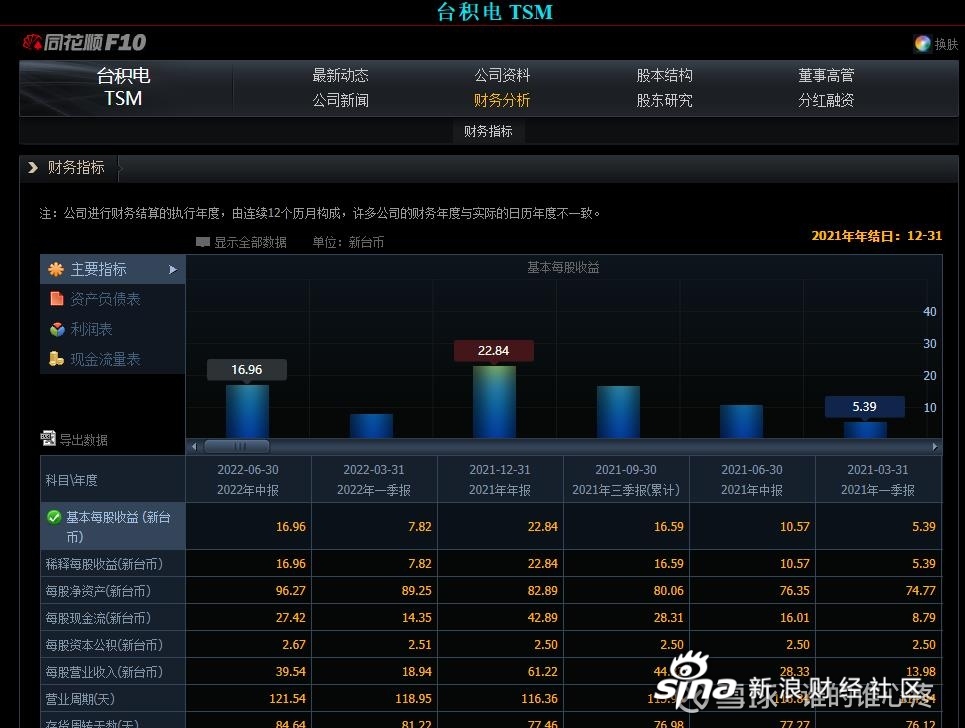
Task: Click the 同花顺F10 logo
Action: 84,42
